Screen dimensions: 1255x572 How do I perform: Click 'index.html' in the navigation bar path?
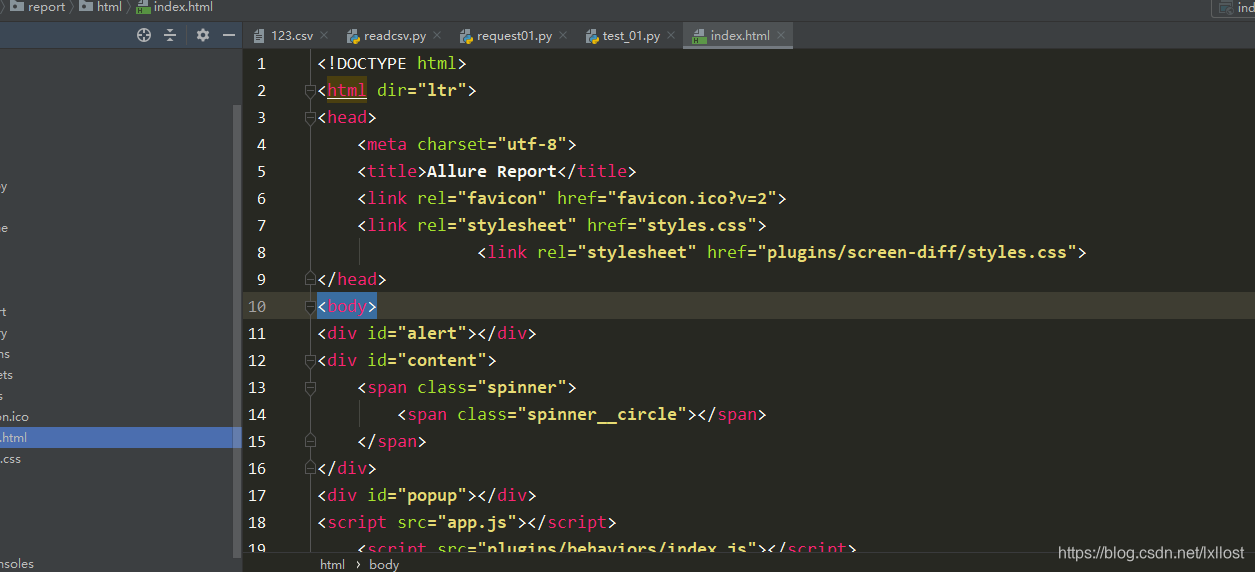[x=183, y=7]
